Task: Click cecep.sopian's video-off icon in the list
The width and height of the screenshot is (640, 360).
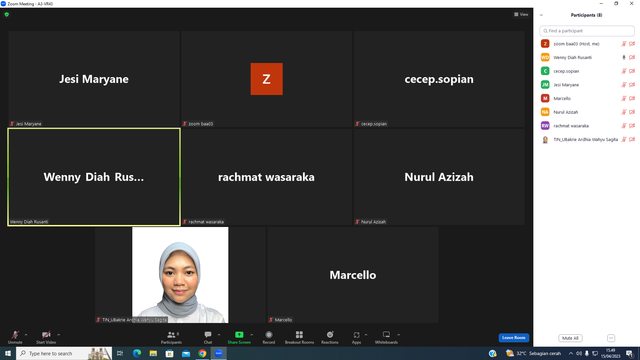Action: 632,71
